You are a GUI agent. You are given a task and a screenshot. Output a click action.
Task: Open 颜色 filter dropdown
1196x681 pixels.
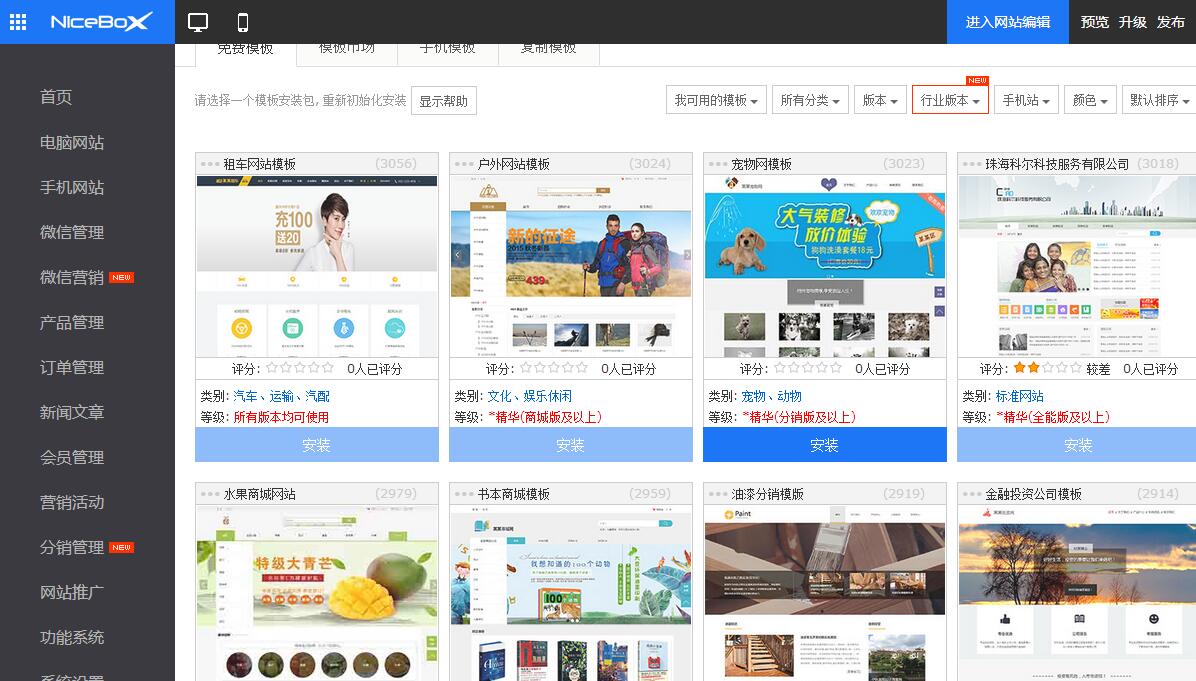point(1090,100)
